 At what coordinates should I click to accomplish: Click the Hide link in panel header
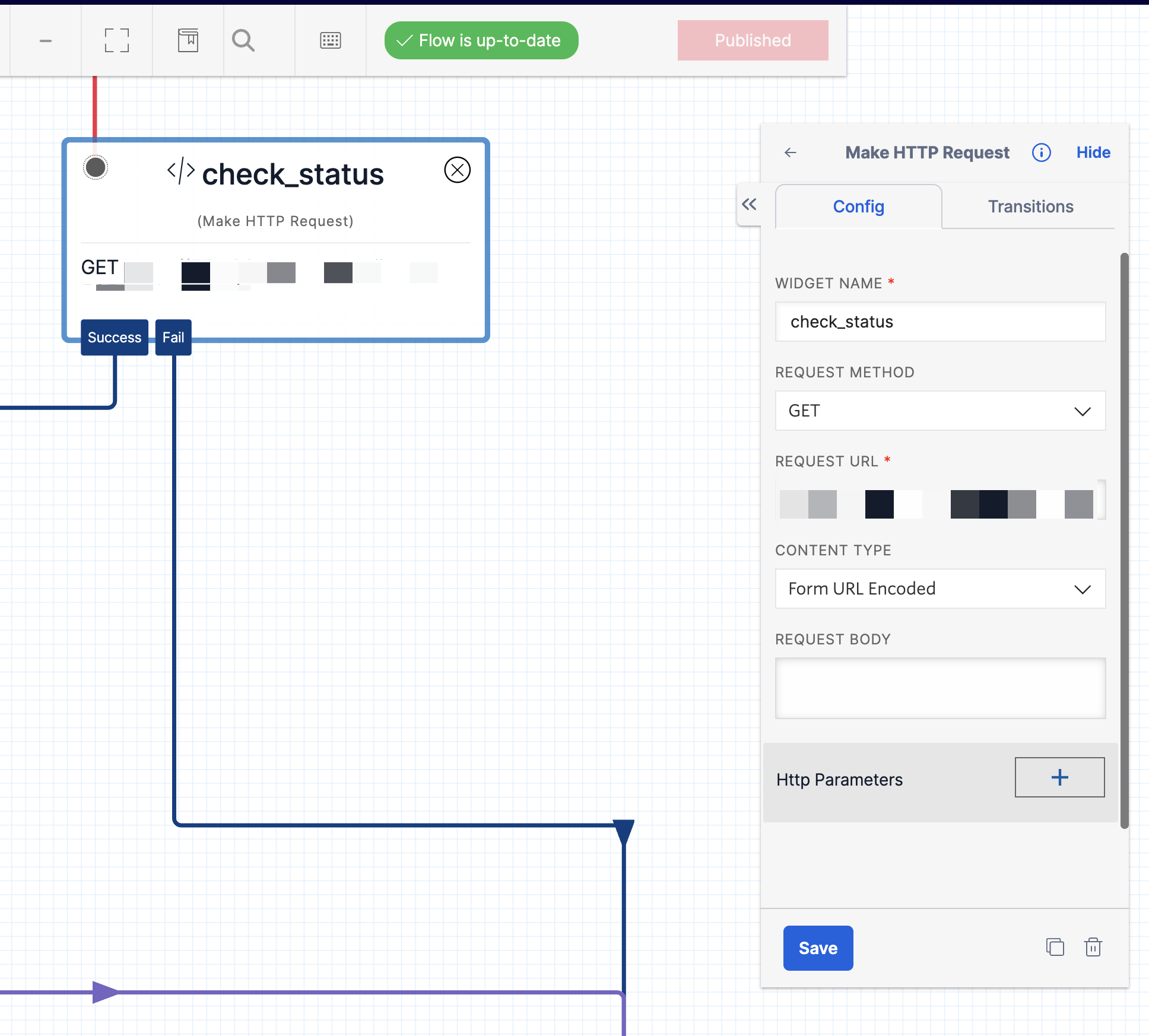1093,152
